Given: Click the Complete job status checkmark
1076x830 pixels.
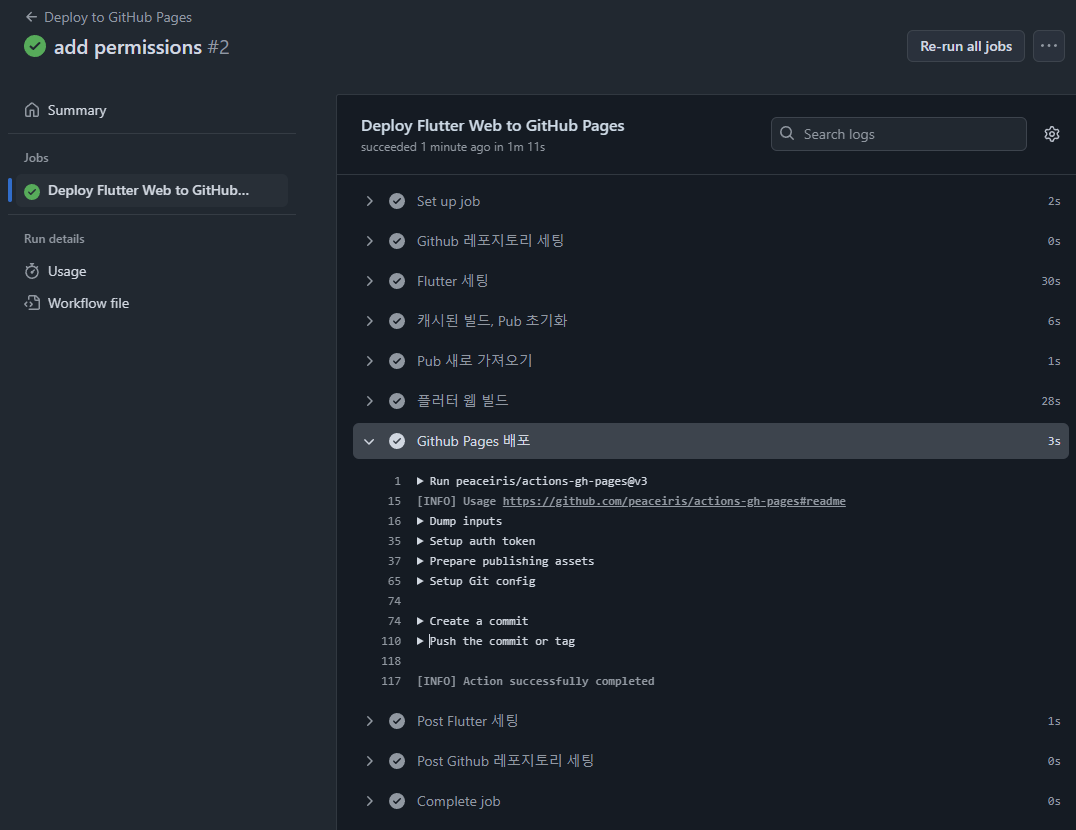Looking at the screenshot, I should [x=397, y=801].
